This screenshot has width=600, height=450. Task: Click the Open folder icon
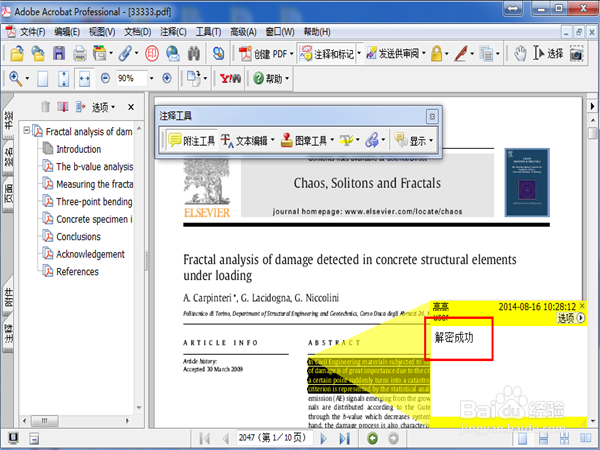(x=17, y=54)
